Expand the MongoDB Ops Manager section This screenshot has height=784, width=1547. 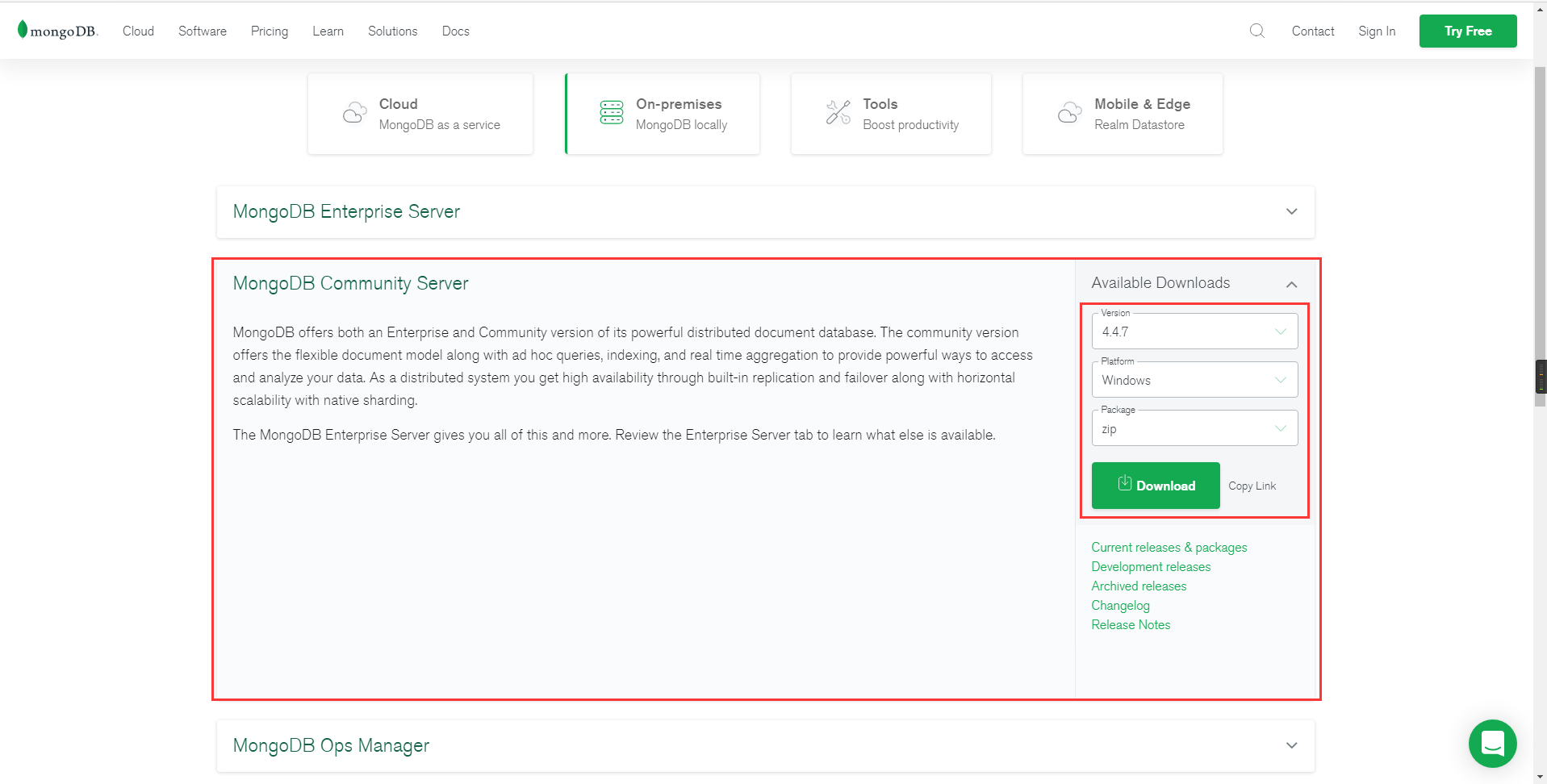pyautogui.click(x=766, y=746)
